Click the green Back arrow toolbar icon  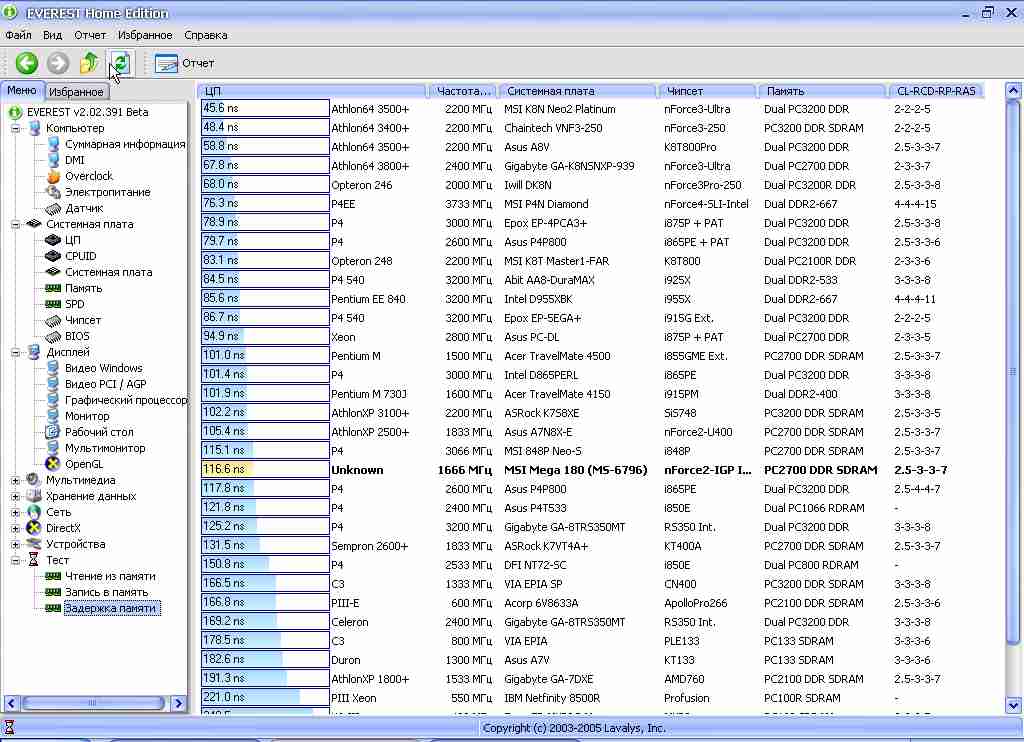coord(27,63)
